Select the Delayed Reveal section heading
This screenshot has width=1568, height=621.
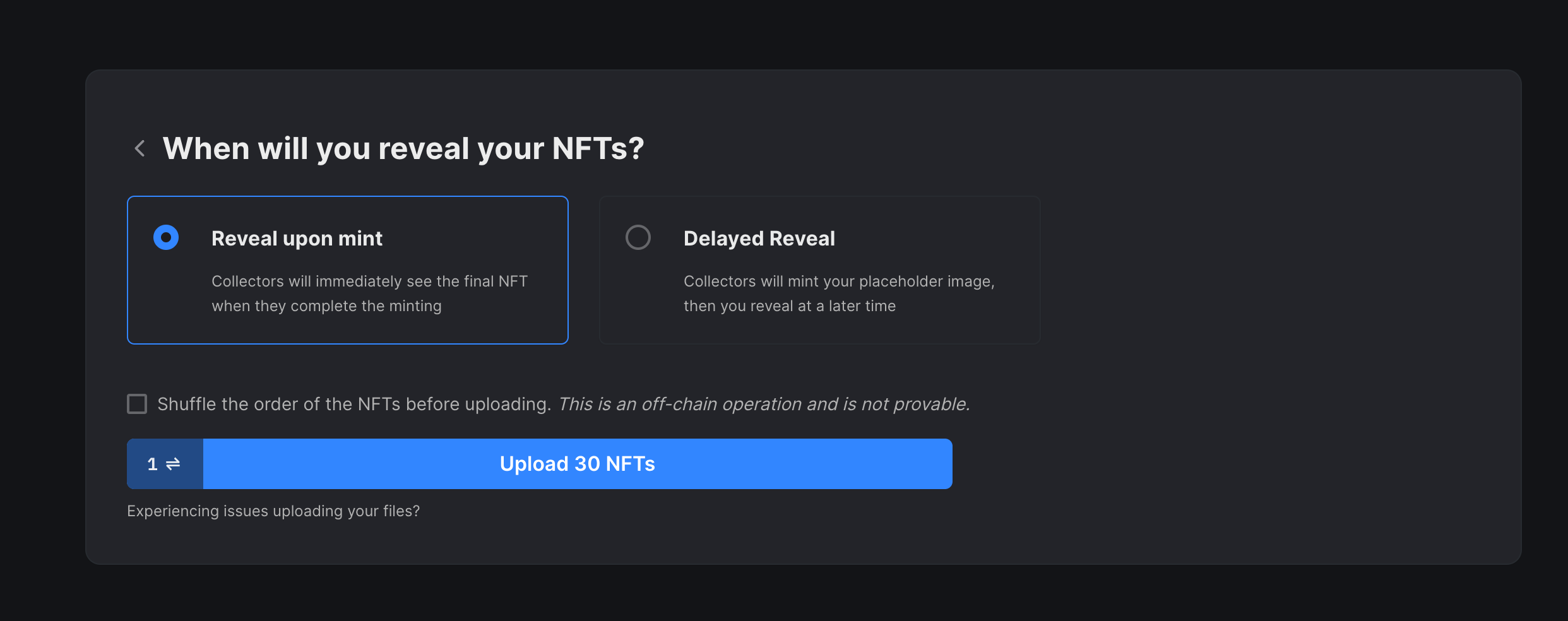759,238
